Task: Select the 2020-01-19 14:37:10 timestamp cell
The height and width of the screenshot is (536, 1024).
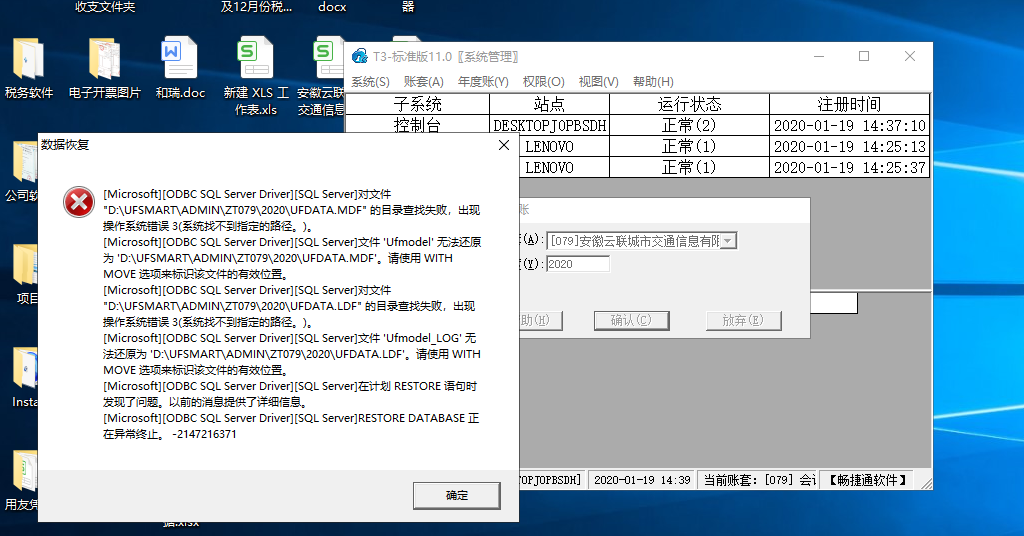Action: click(x=849, y=125)
